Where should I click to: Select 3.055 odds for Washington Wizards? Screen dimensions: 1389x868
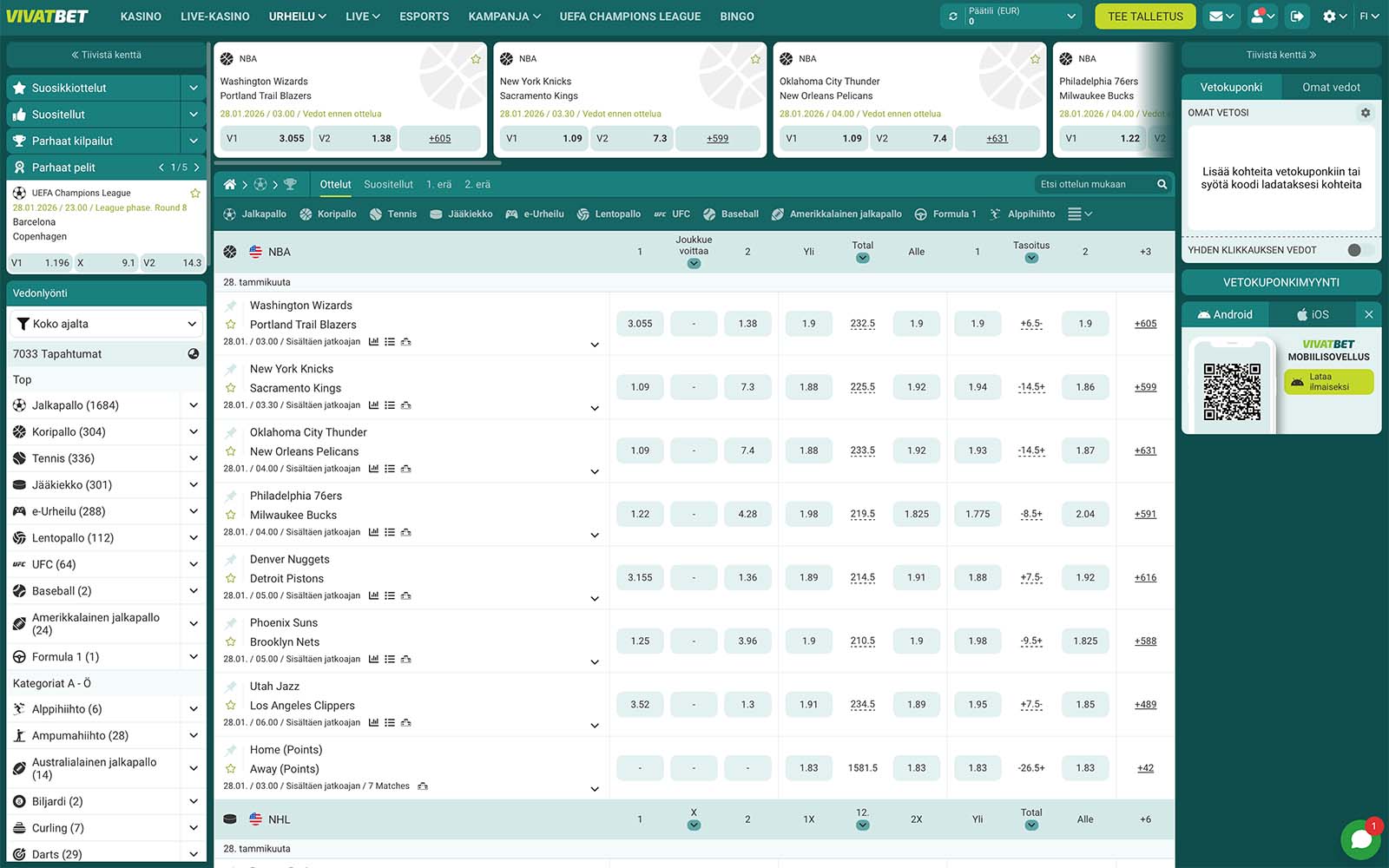click(640, 324)
